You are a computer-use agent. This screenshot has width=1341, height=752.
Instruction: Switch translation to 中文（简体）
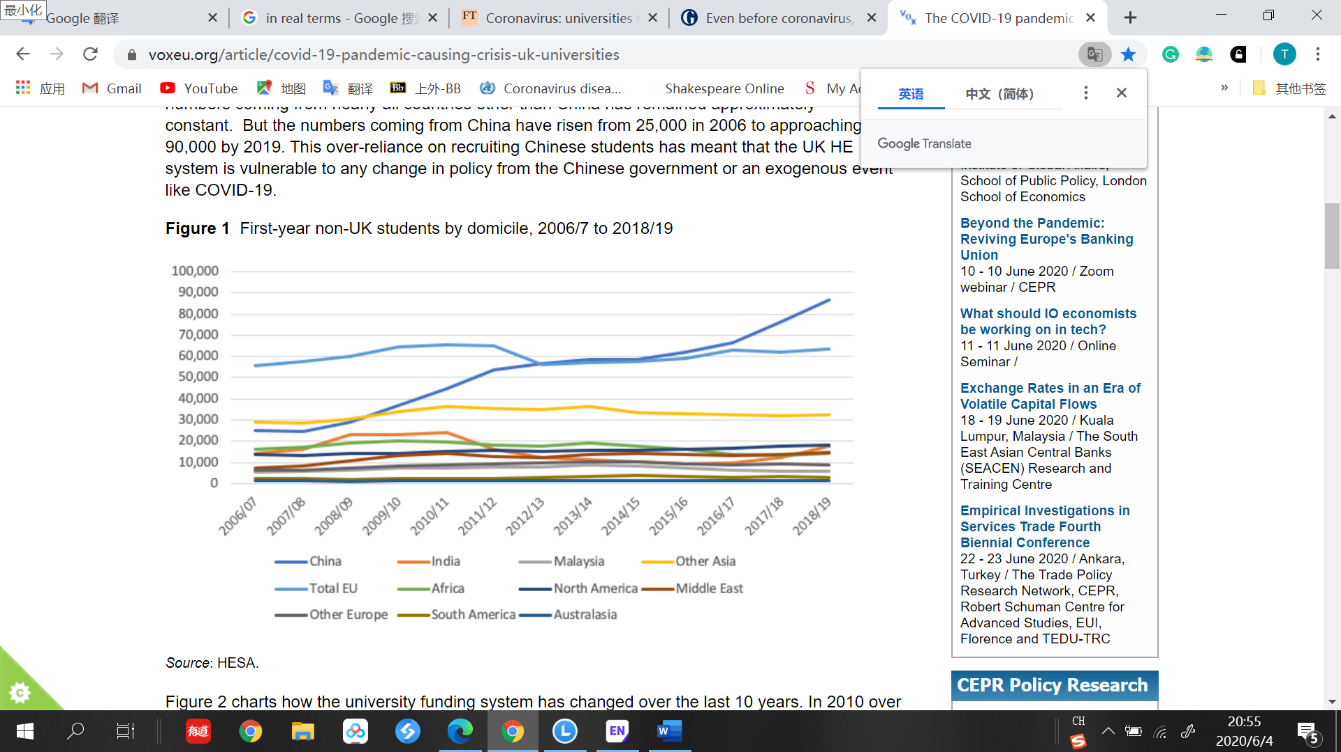pos(1001,94)
